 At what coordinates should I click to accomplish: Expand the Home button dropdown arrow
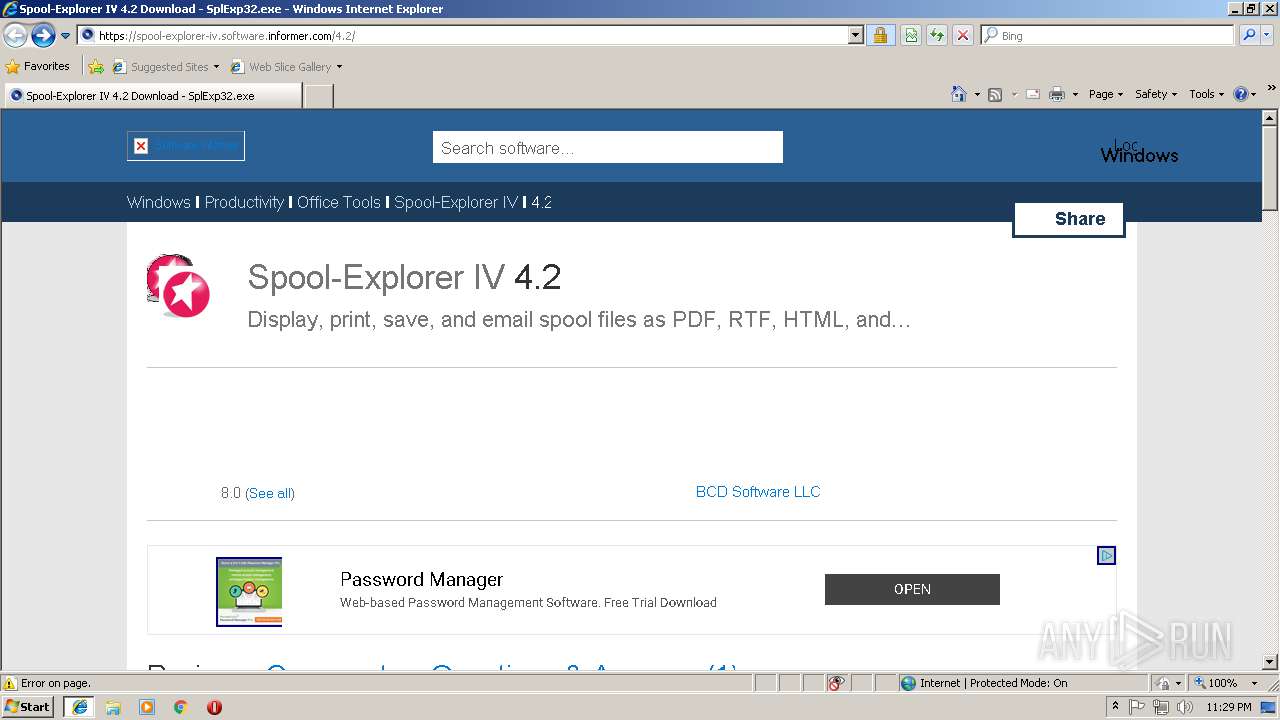tap(976, 94)
